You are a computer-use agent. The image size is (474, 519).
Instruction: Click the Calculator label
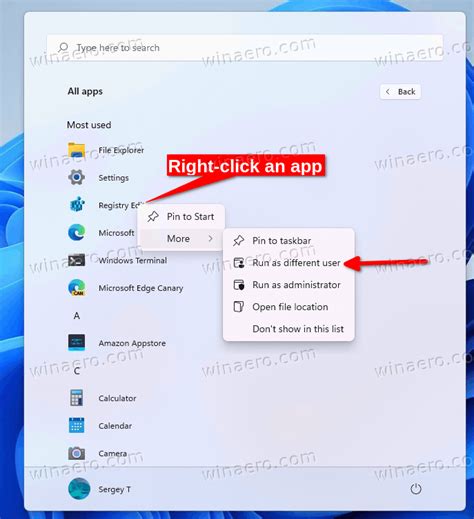117,398
